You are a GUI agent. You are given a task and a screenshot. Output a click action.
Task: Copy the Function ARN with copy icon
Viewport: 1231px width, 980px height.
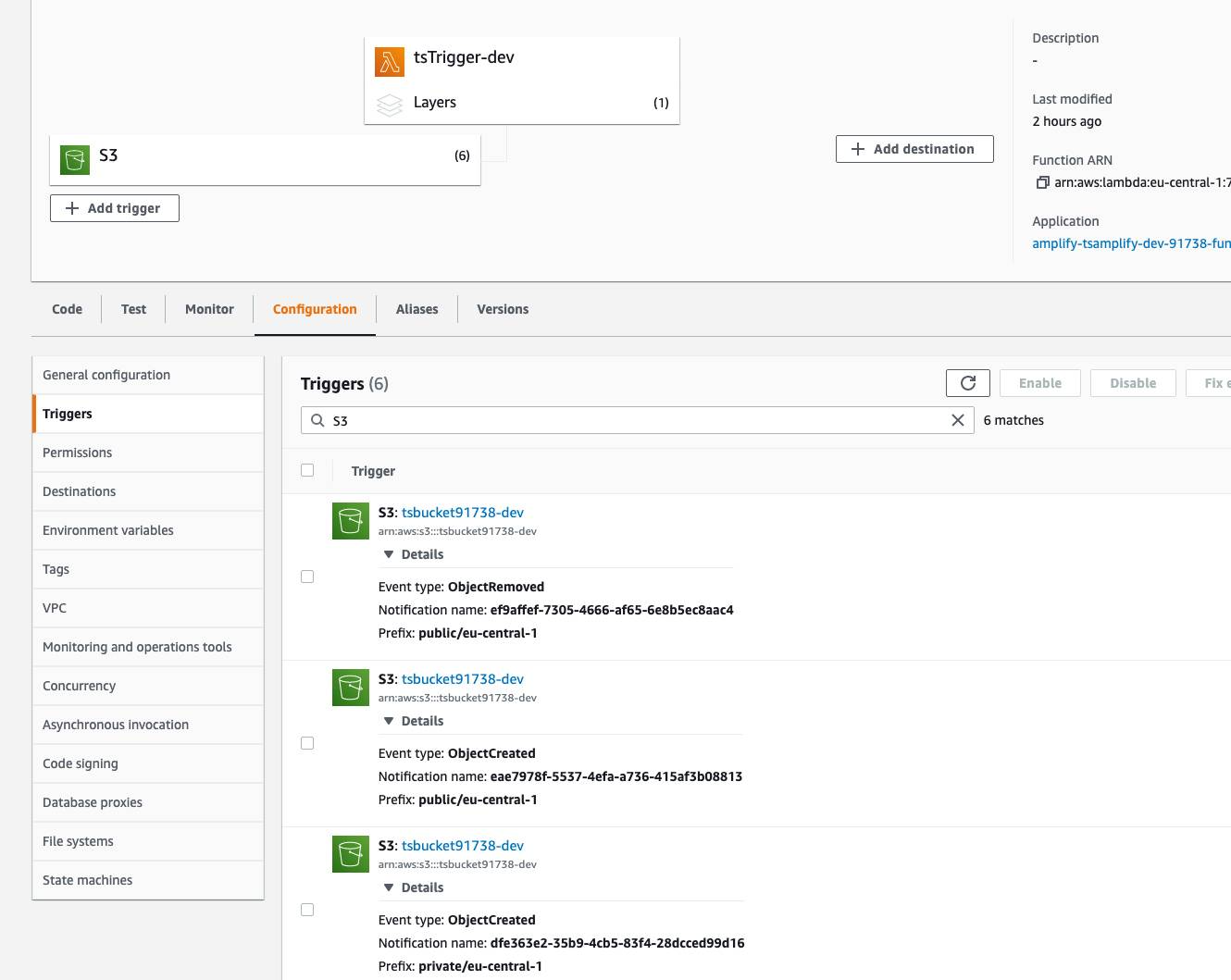click(x=1042, y=182)
